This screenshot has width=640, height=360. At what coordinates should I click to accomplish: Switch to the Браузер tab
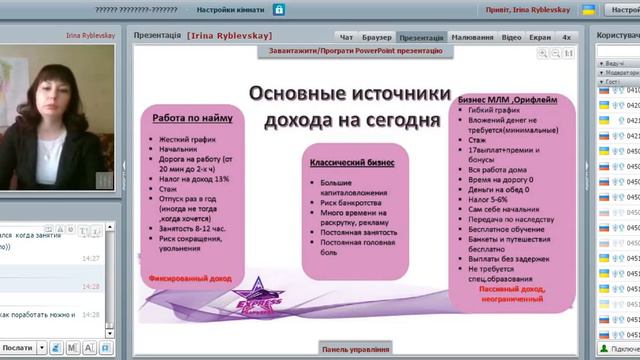[x=377, y=37]
